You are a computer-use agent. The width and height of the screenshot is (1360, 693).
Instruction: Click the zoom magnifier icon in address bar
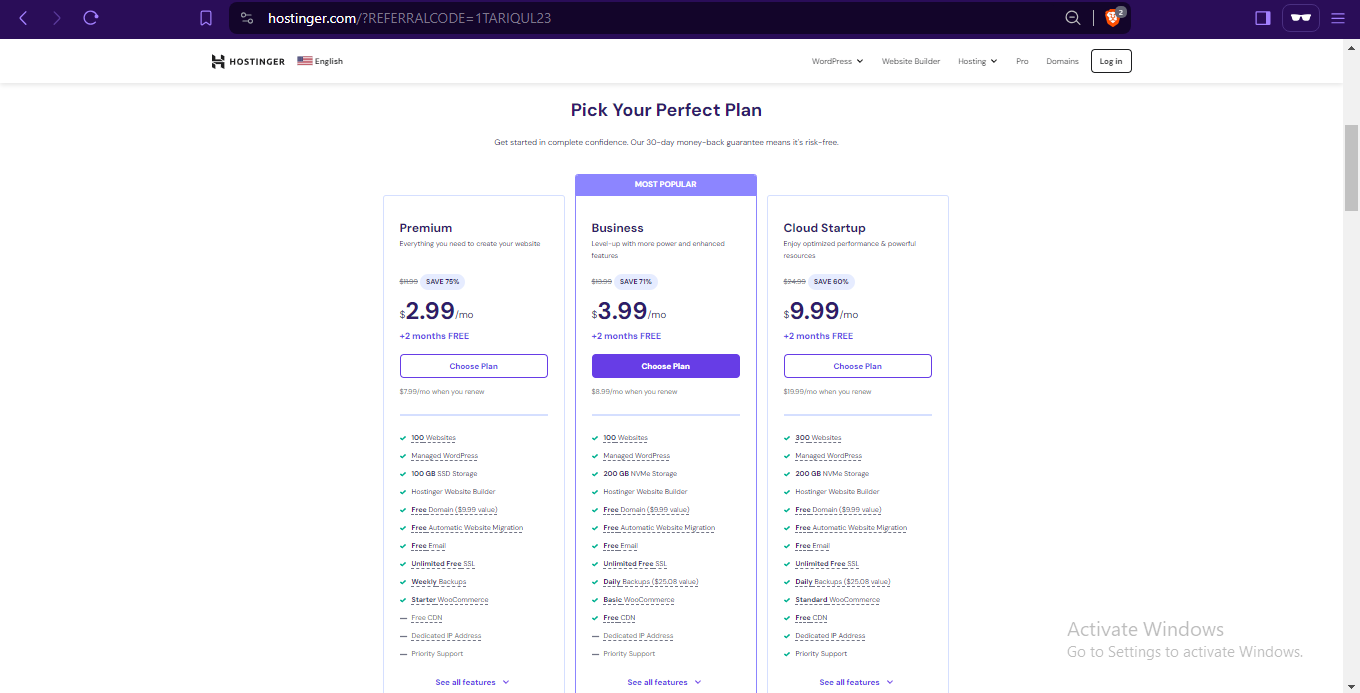coord(1073,18)
